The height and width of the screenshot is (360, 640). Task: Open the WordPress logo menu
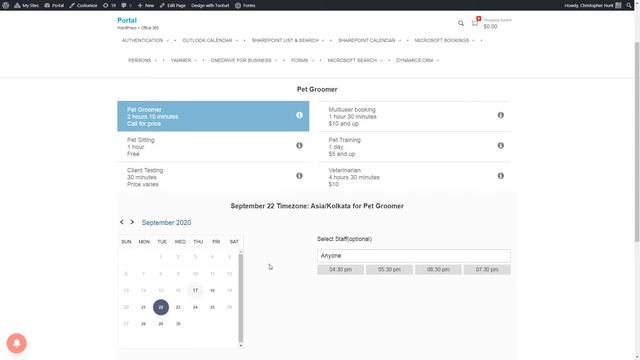click(6, 5)
